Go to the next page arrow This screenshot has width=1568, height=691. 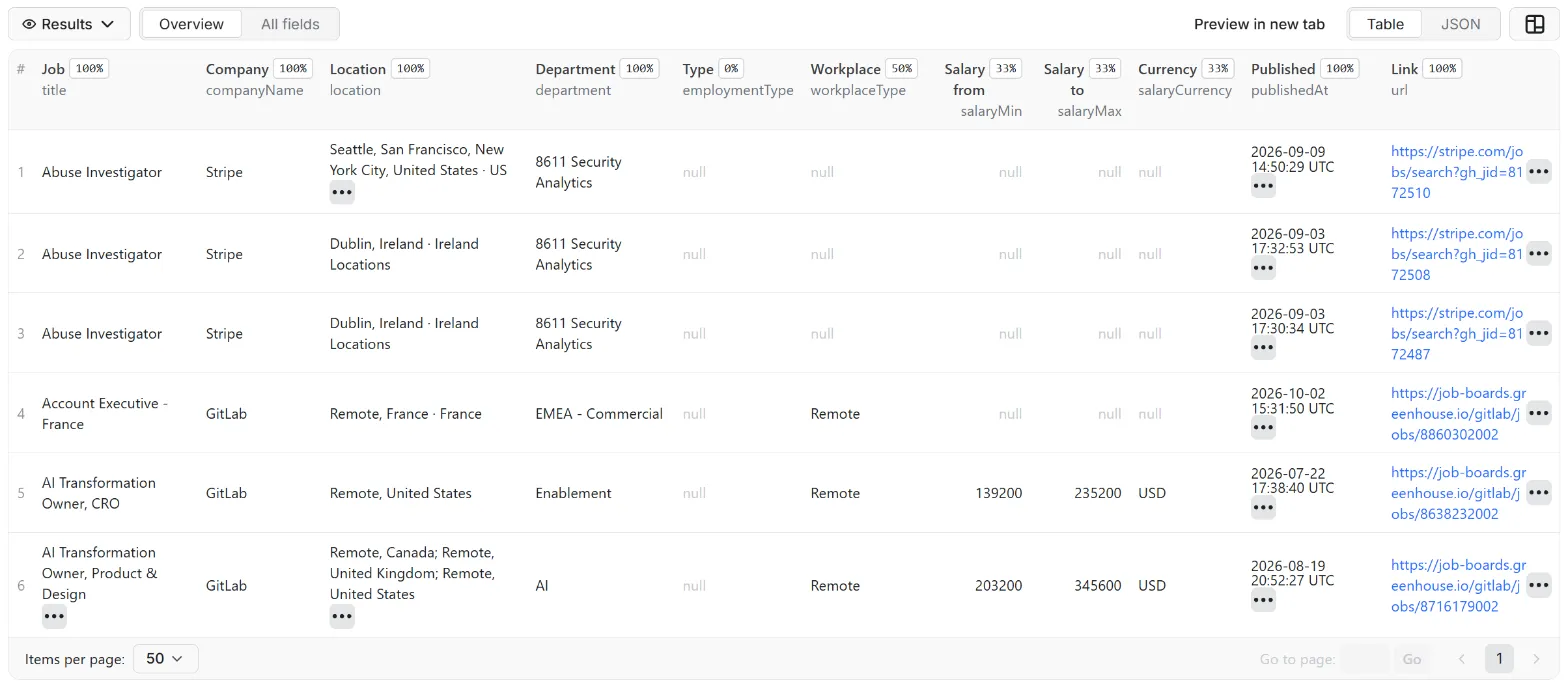point(1537,659)
